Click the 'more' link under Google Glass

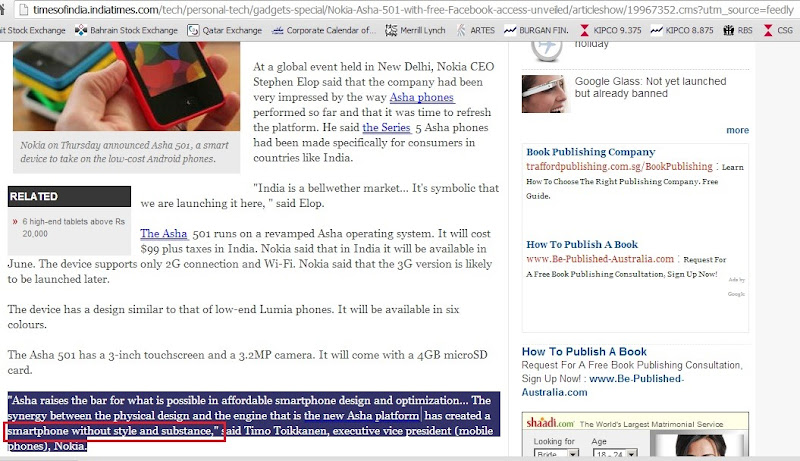(737, 130)
